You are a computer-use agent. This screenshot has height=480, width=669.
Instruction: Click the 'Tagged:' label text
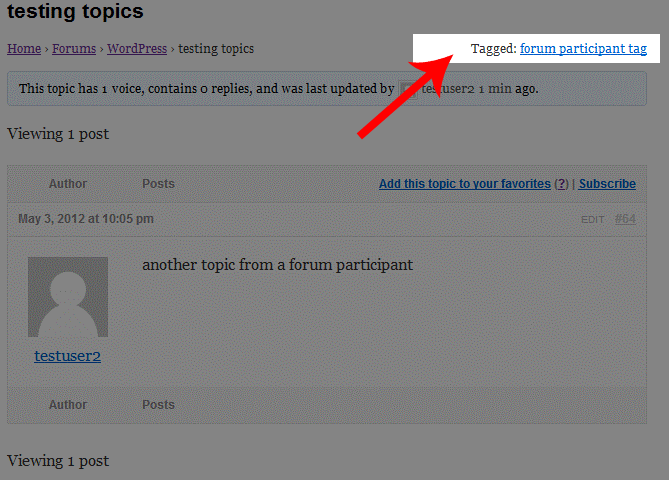(x=493, y=48)
